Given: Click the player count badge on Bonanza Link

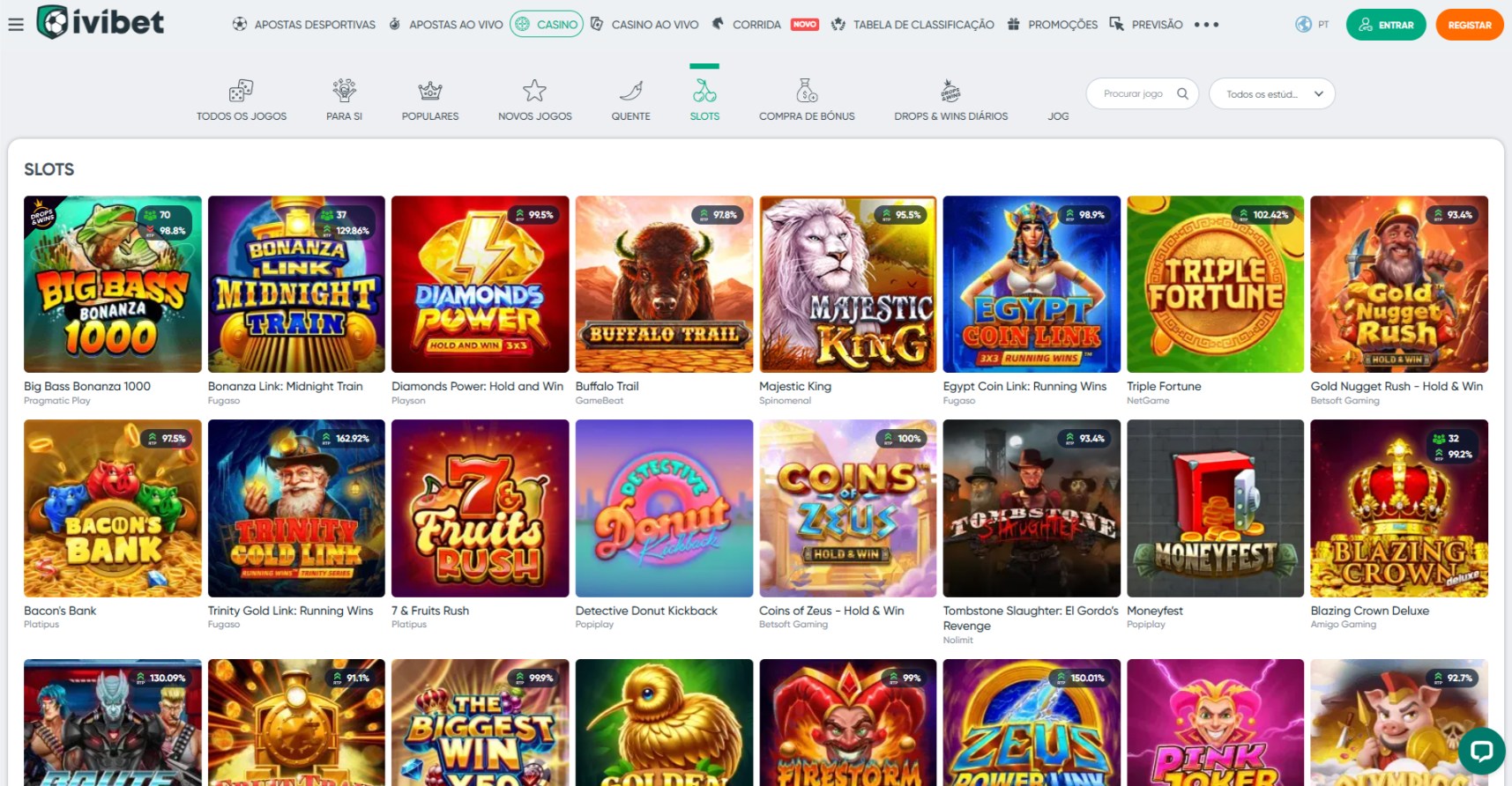Looking at the screenshot, I should tap(334, 214).
